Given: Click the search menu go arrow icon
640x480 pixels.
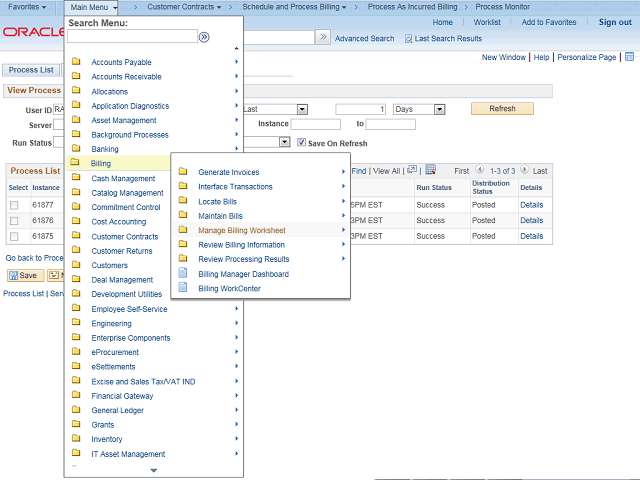Looking at the screenshot, I should point(204,37).
